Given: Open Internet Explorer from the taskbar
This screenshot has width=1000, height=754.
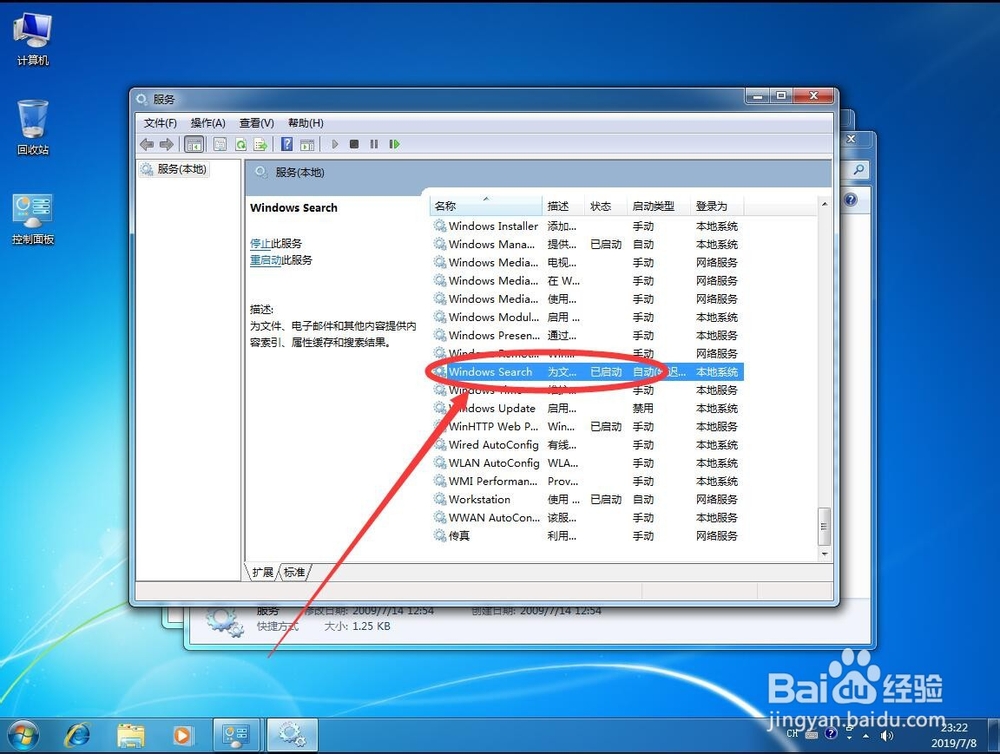Looking at the screenshot, I should 78,733.
